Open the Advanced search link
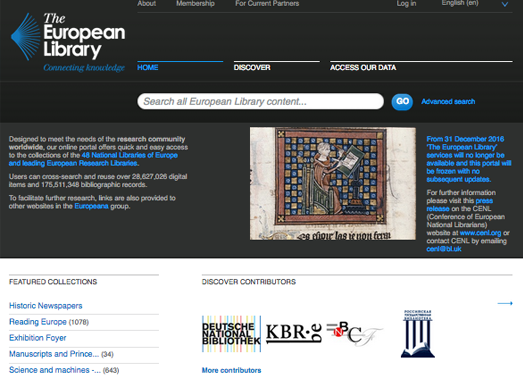The image size is (523, 375). 448,101
